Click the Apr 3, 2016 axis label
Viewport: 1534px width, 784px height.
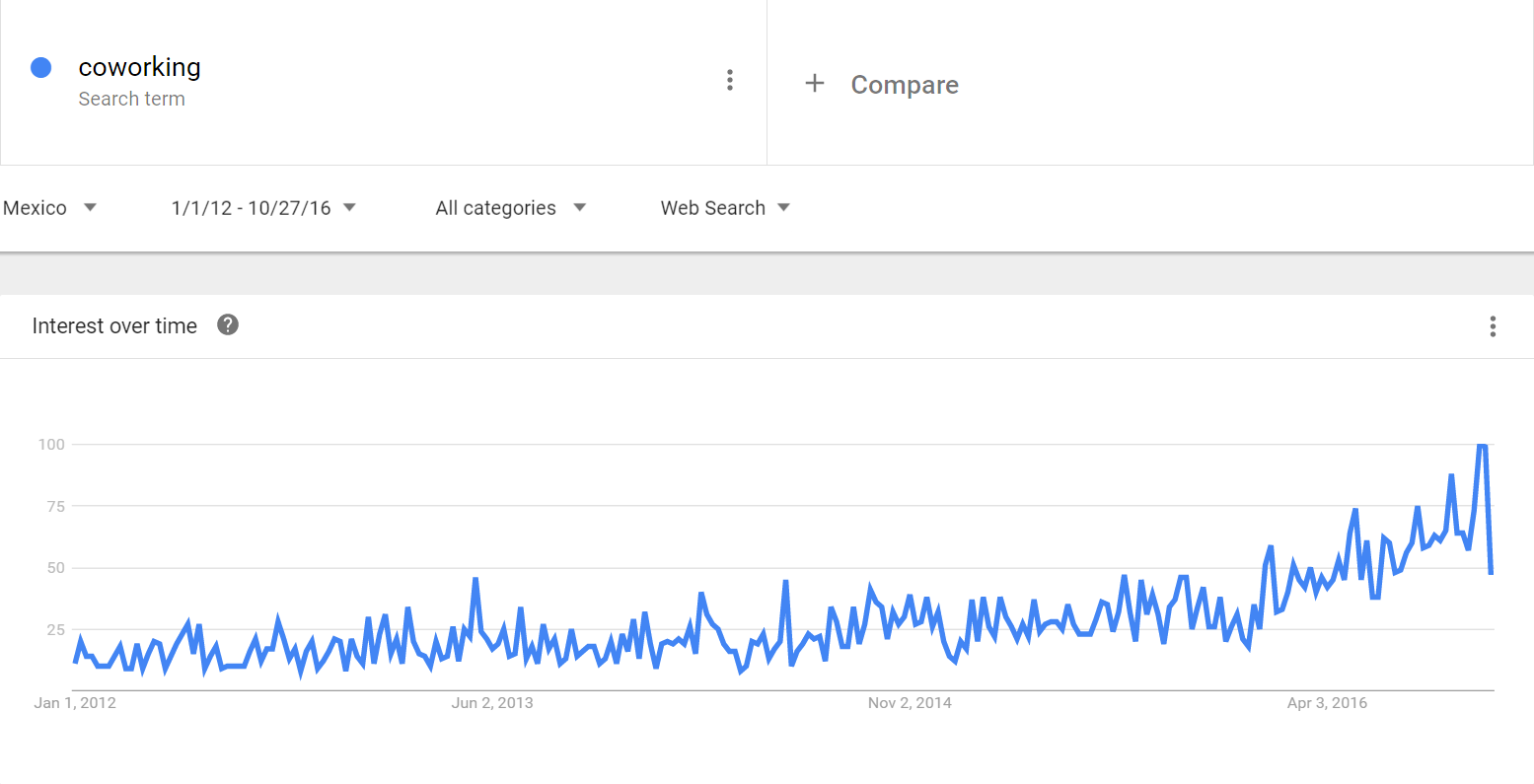1327,703
